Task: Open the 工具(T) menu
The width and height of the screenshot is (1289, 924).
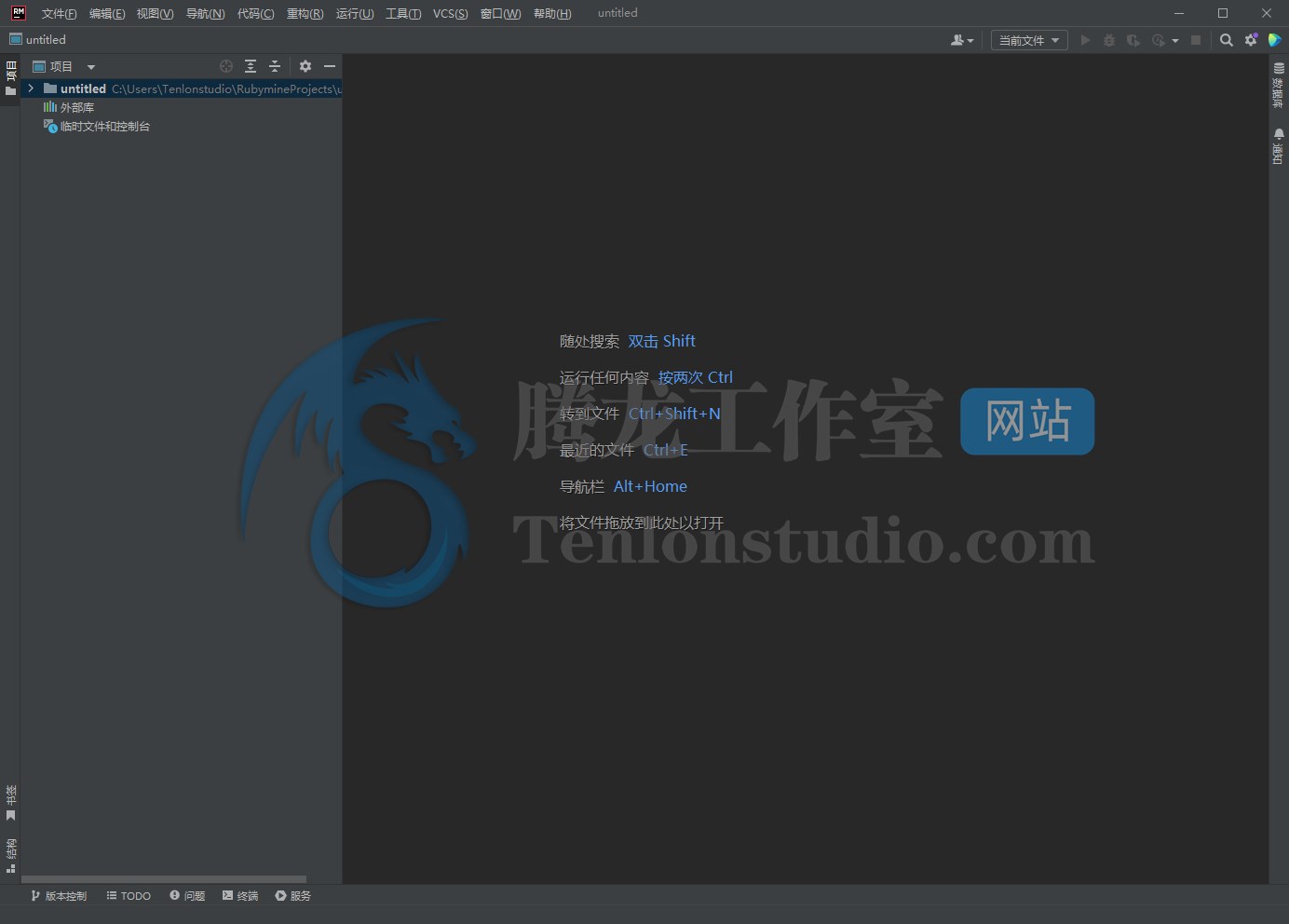Action: pos(403,13)
